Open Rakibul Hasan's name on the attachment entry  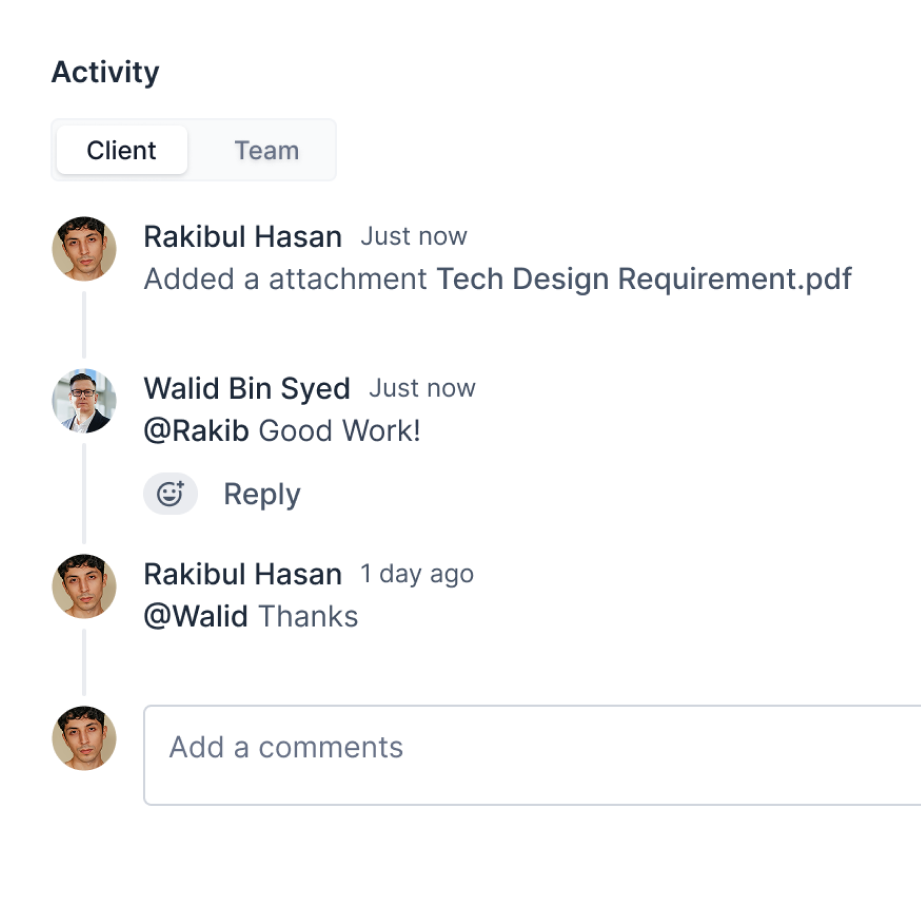click(243, 237)
